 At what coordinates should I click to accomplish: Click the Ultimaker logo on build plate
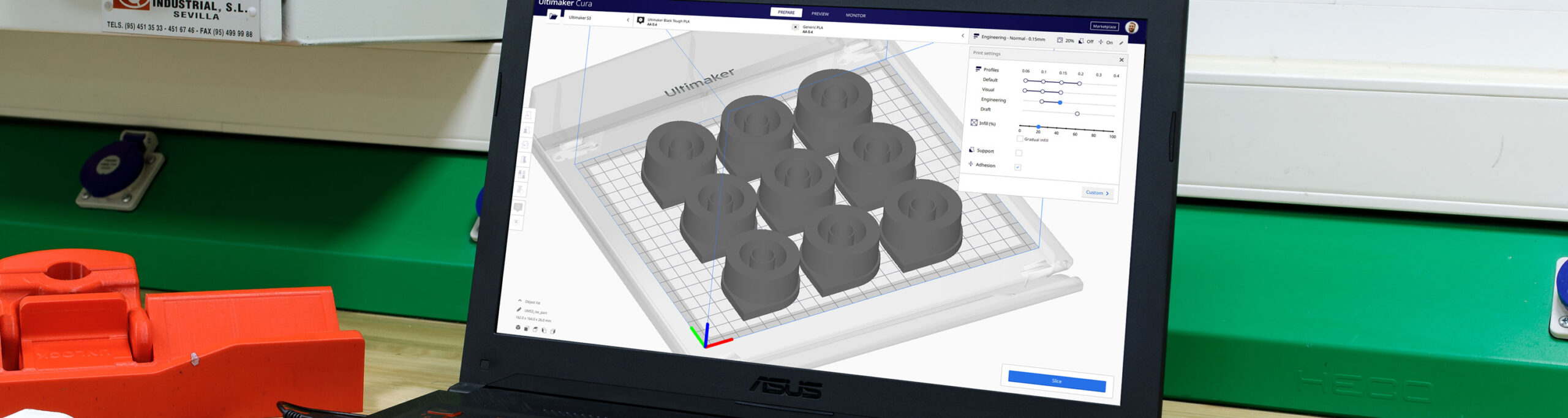[699, 83]
